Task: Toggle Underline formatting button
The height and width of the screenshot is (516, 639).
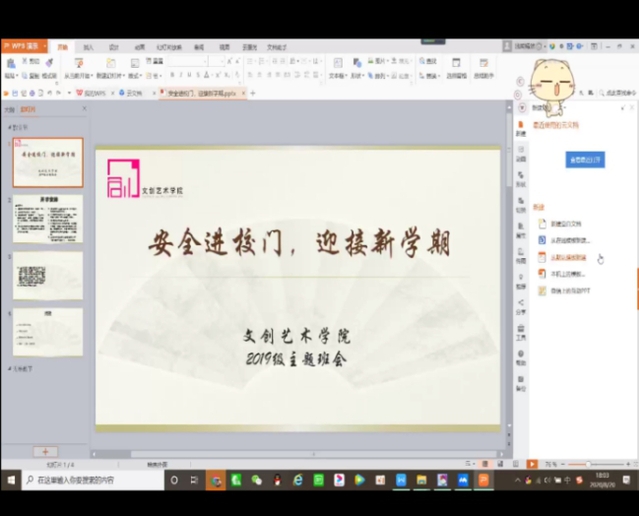Action: coord(189,75)
